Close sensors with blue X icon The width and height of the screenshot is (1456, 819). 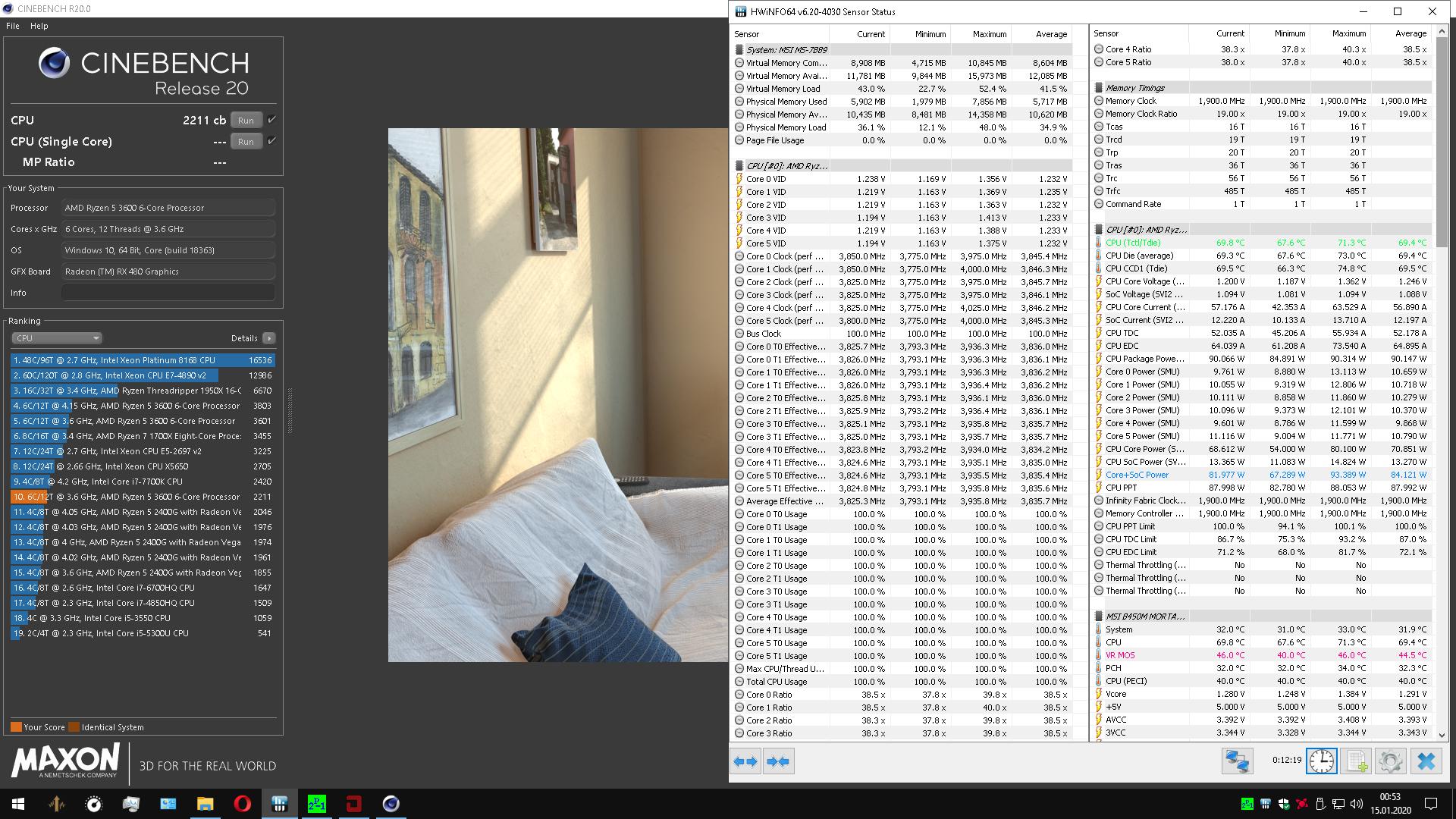[1426, 761]
